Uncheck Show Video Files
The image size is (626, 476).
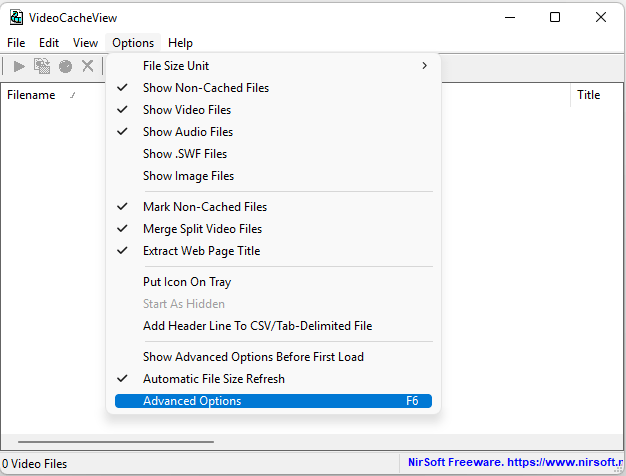273,110
